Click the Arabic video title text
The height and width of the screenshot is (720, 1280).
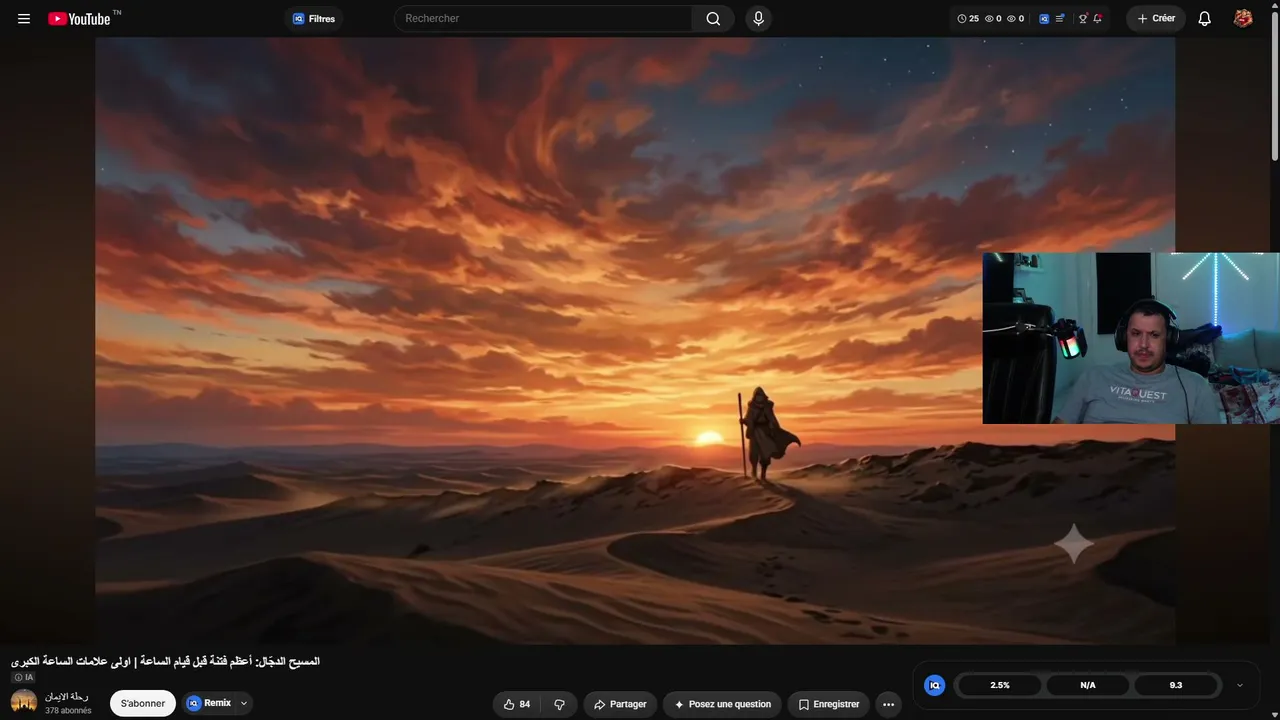coord(165,661)
